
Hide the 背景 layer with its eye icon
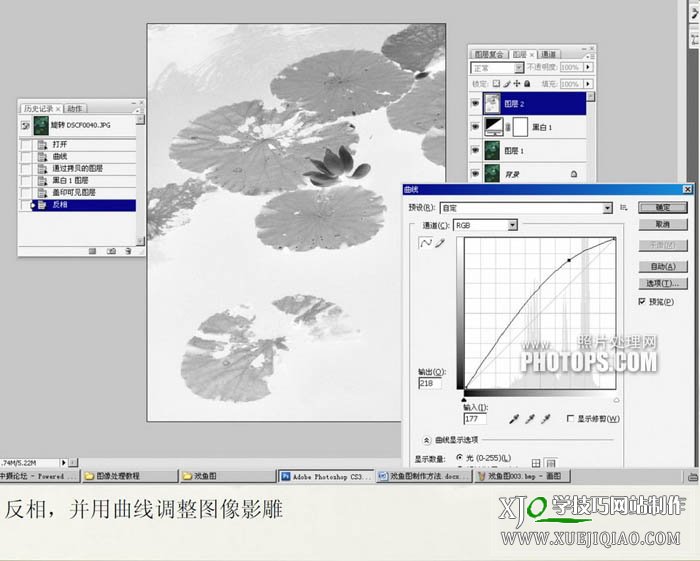(x=475, y=174)
